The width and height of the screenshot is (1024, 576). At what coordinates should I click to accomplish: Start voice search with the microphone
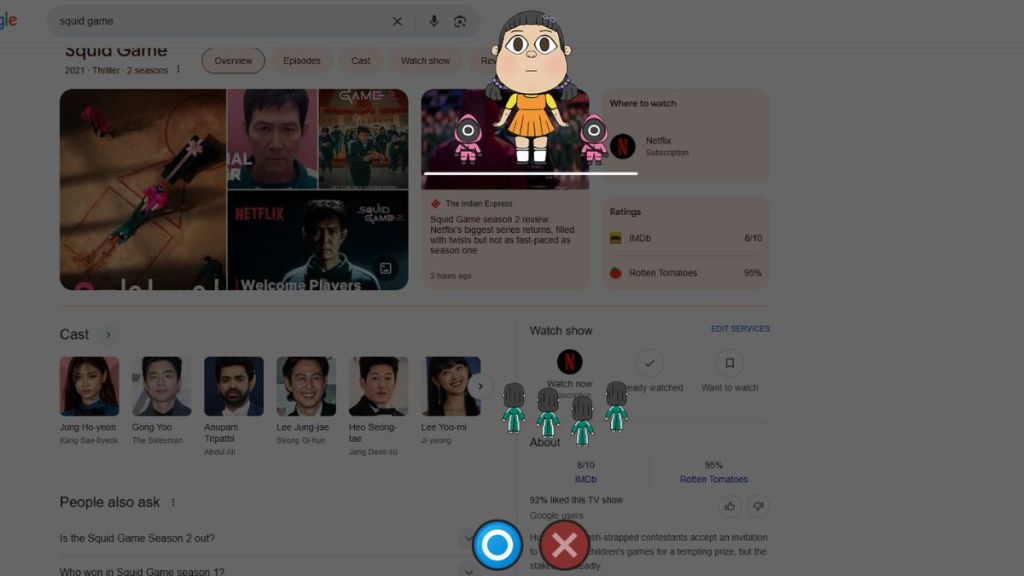(x=434, y=21)
